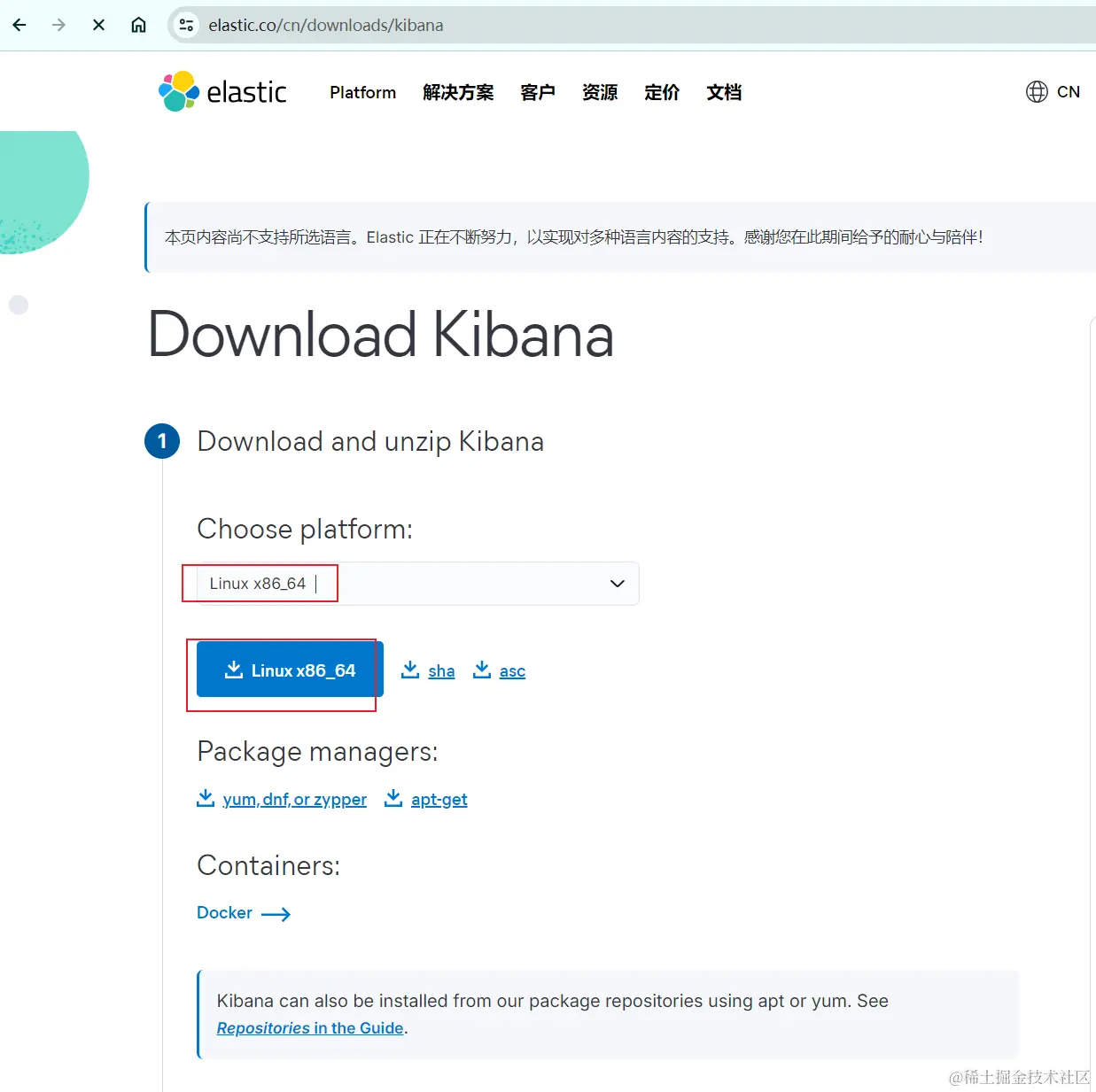The image size is (1096, 1092).
Task: Open the 资源 menu
Action: [600, 92]
